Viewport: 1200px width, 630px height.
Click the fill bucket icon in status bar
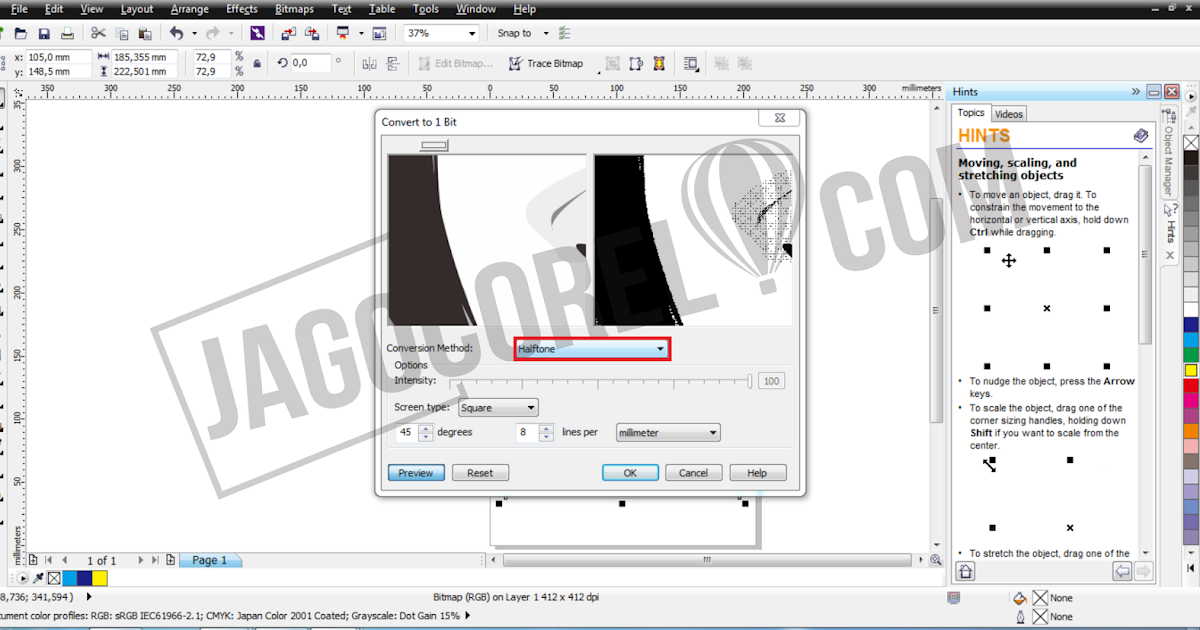[x=1019, y=598]
